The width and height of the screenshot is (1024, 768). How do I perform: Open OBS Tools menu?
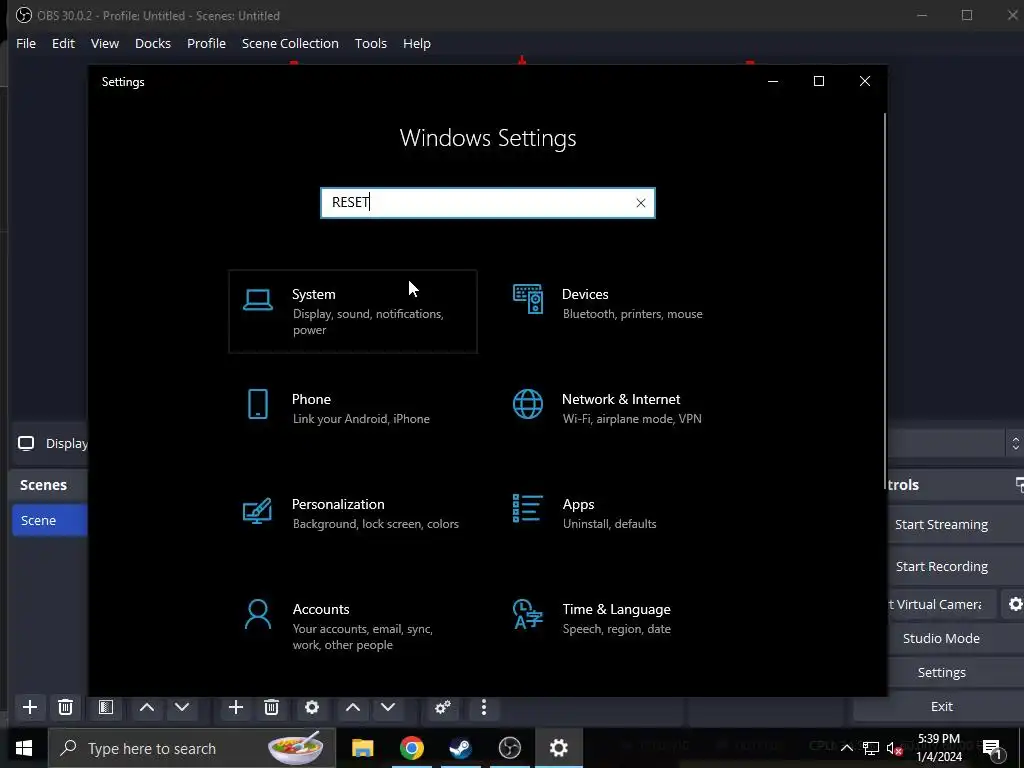point(371,43)
